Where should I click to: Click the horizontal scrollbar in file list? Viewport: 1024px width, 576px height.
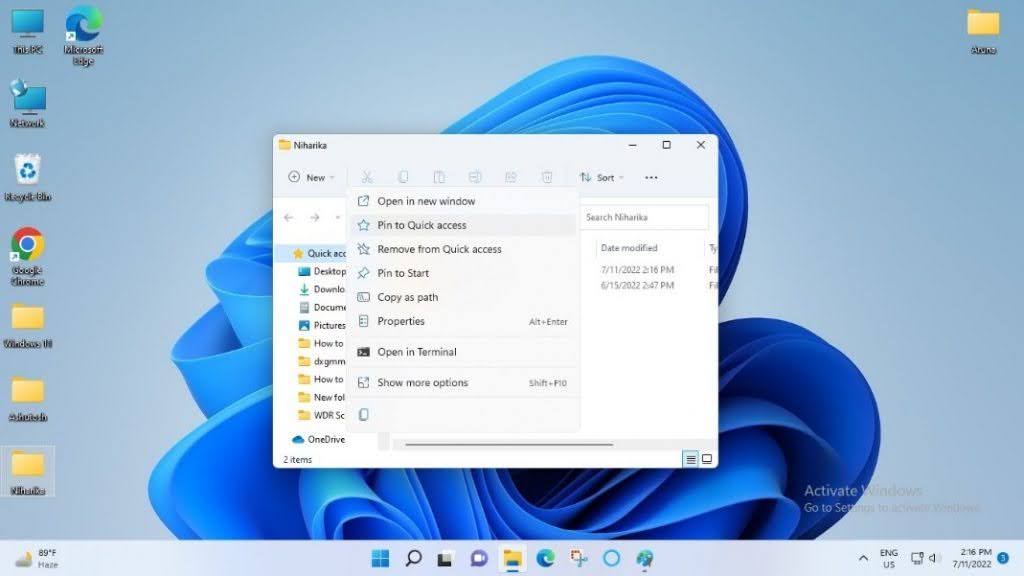click(x=509, y=445)
